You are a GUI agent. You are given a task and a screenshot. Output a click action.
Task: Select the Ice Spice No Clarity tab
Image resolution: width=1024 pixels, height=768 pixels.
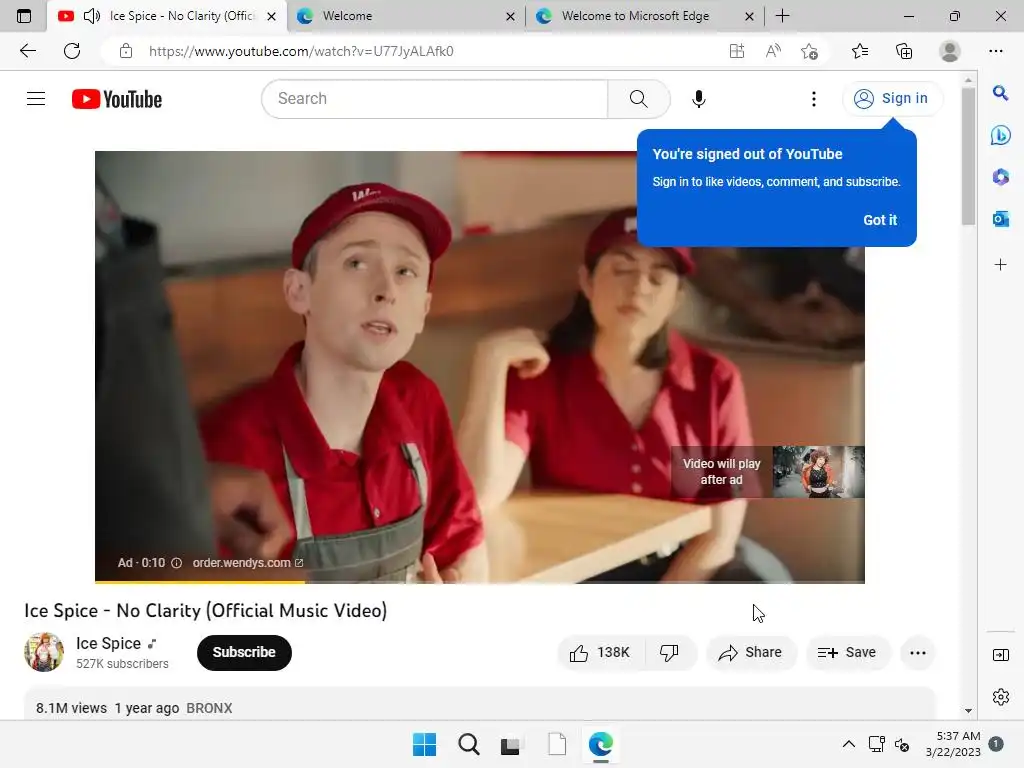(167, 16)
